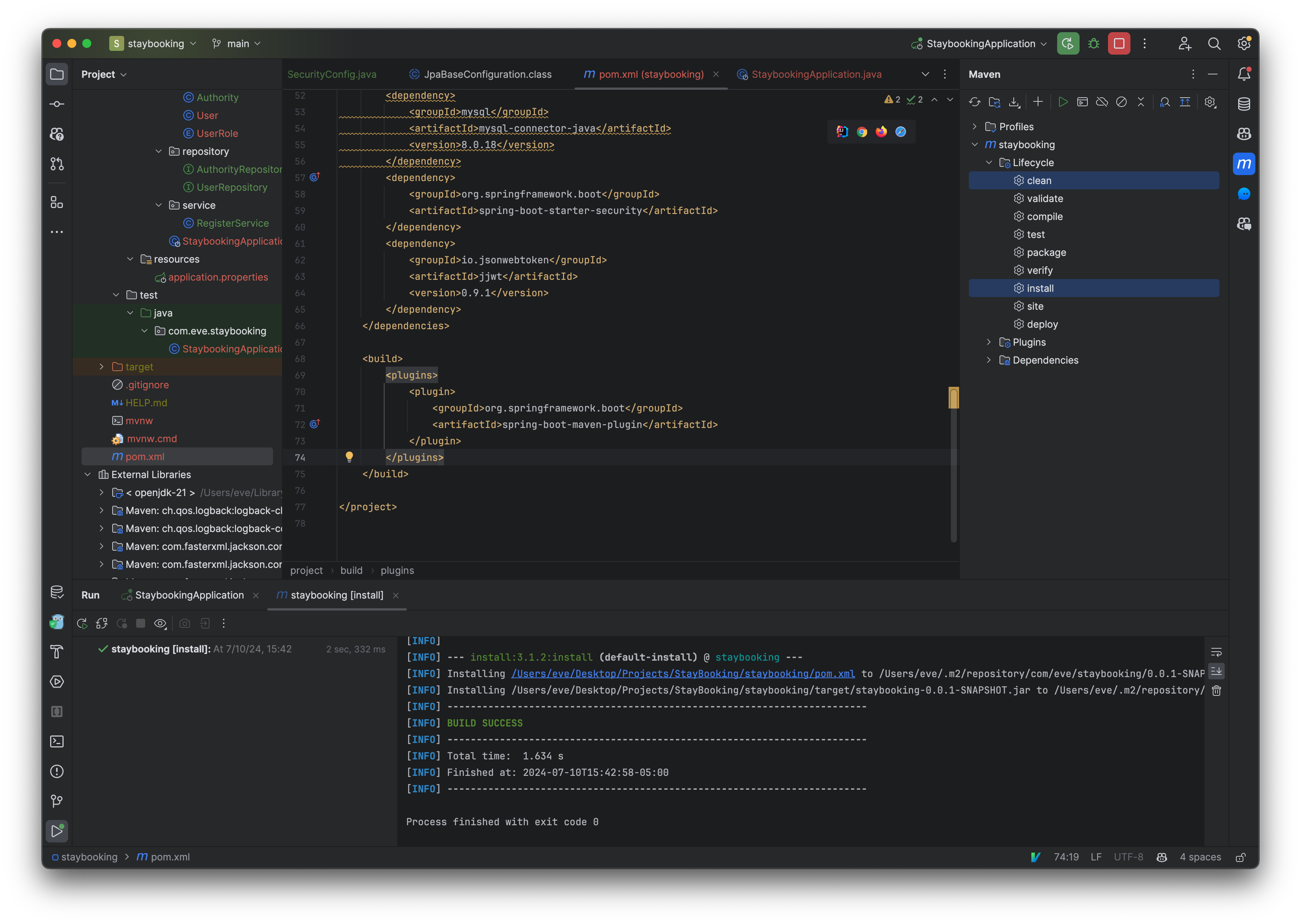Open Search Everywhere with the magnifier icon
This screenshot has height=924, width=1301.
pyautogui.click(x=1214, y=43)
